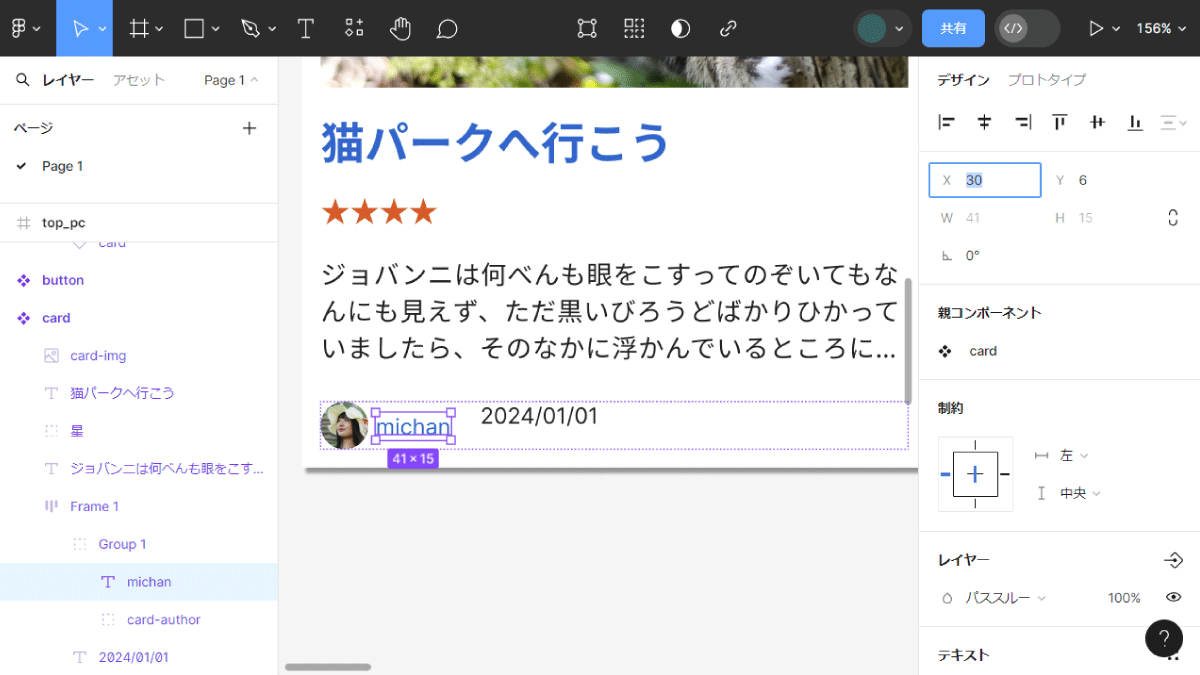This screenshot has width=1200, height=675.
Task: Click the 100% opacity field
Action: [x=1124, y=598]
